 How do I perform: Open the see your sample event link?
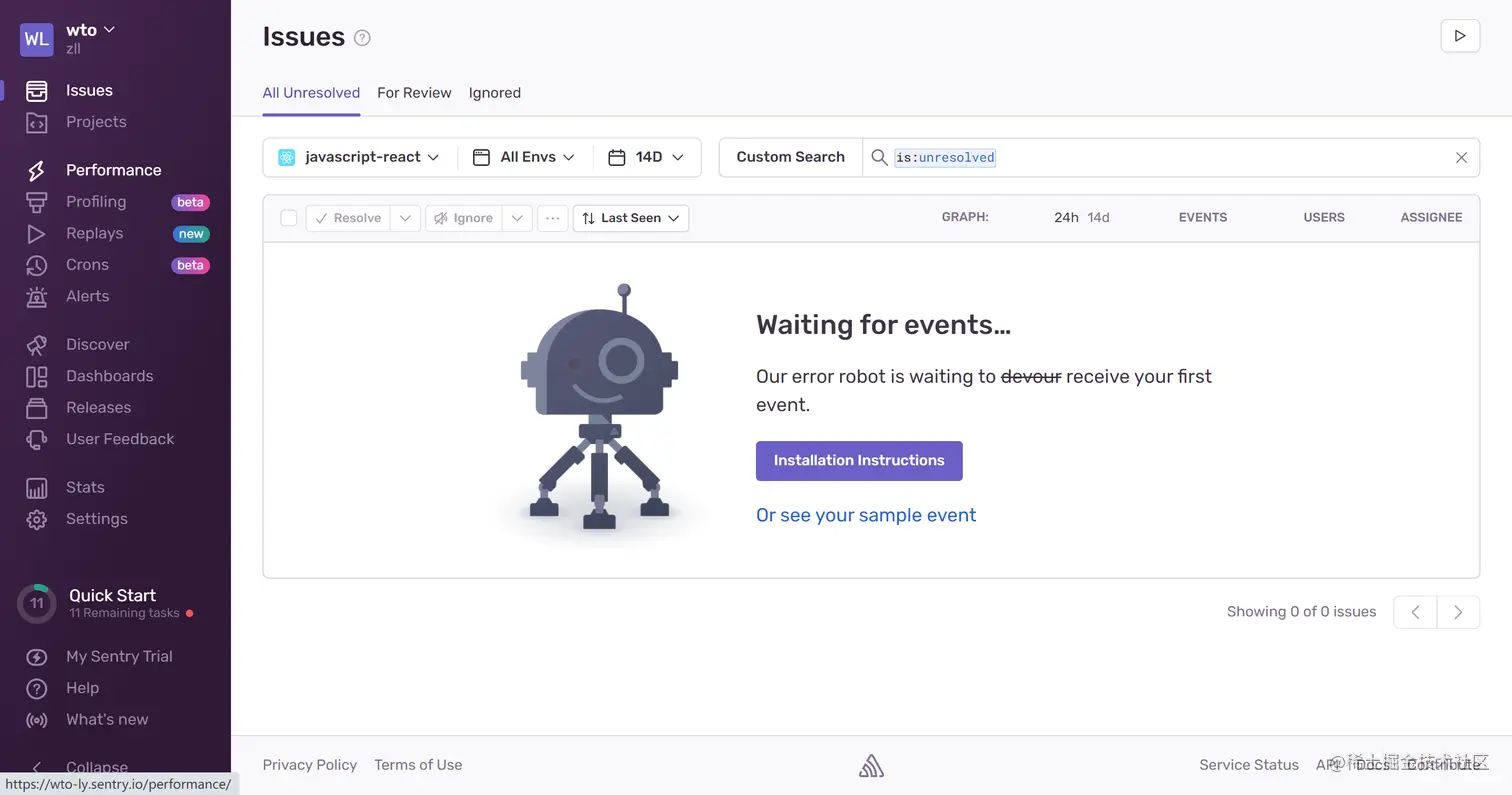pyautogui.click(x=866, y=516)
